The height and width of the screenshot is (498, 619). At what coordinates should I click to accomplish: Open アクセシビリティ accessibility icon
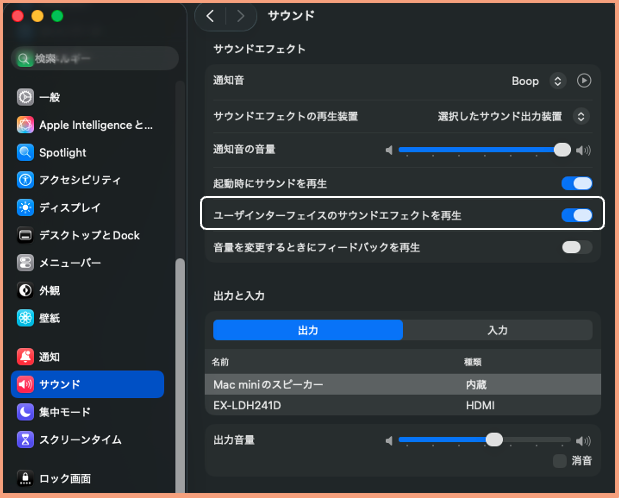click(26, 180)
